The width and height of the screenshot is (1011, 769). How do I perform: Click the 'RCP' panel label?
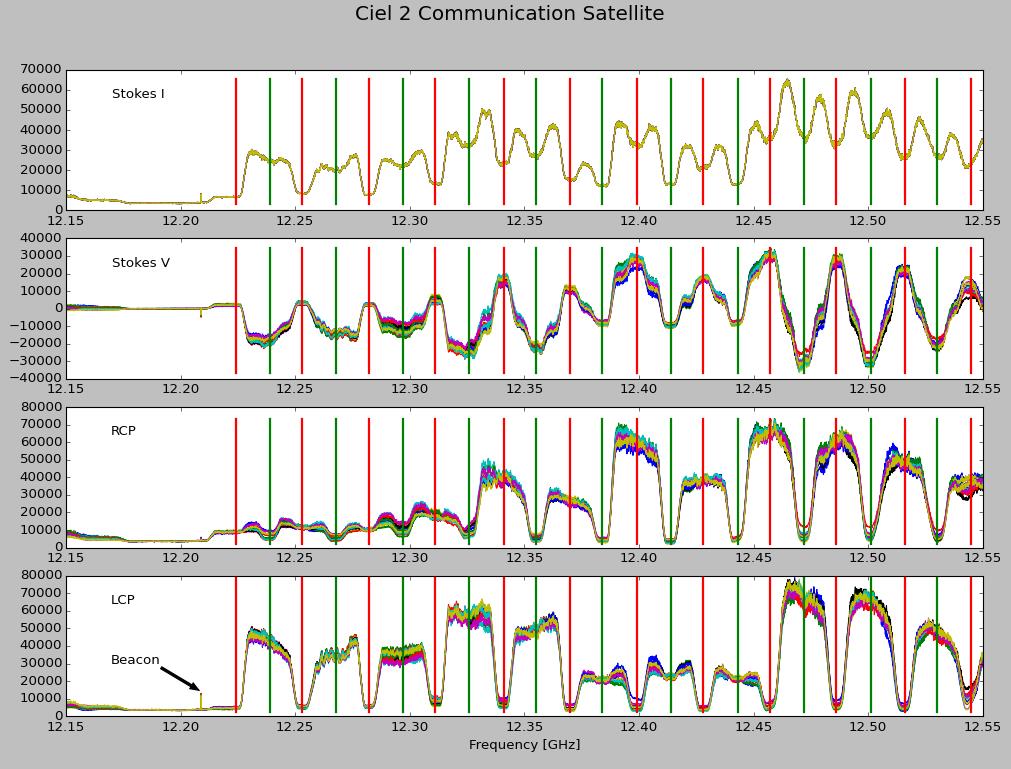click(x=123, y=431)
